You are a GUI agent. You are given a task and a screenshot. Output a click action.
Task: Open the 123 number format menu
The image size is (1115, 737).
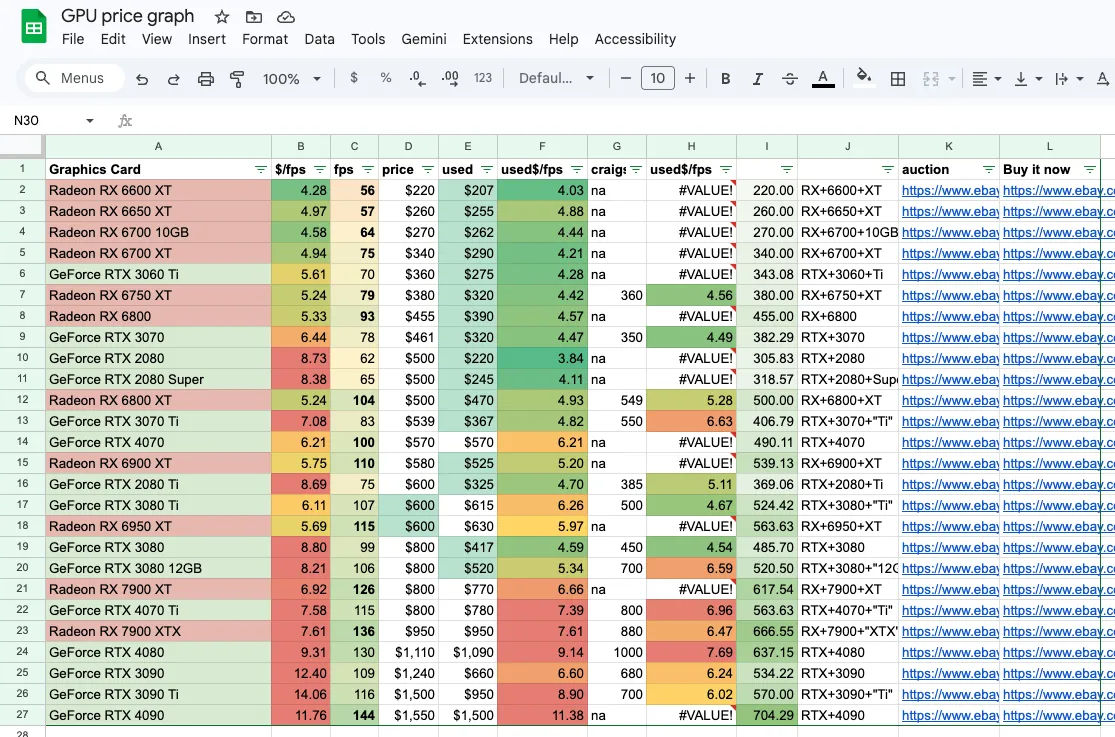pos(483,78)
